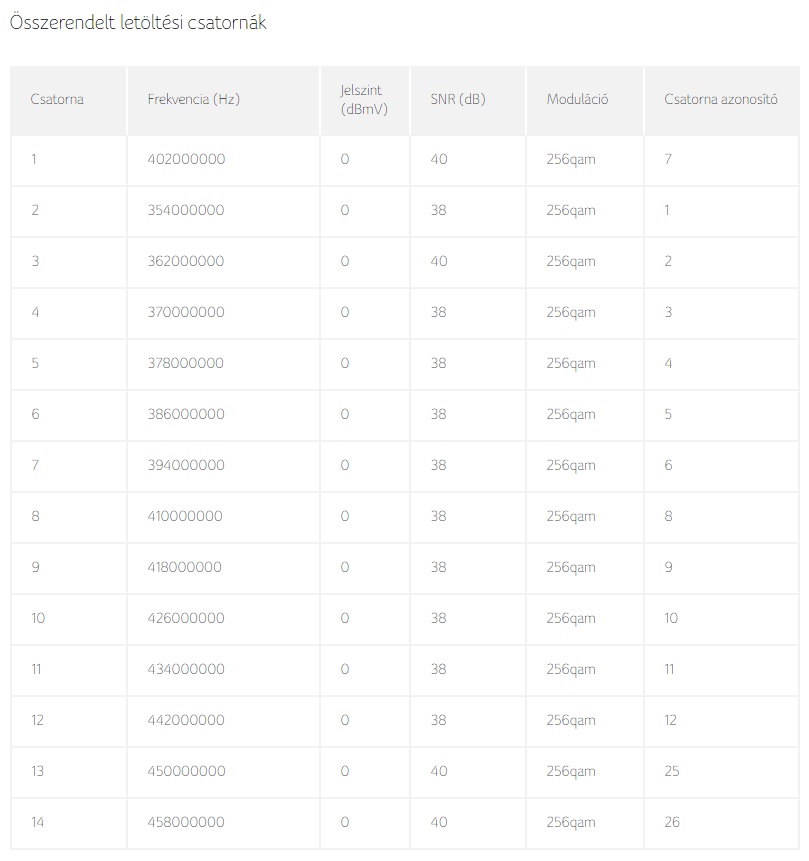Image resolution: width=809 pixels, height=861 pixels.
Task: Click channel identifier 26
Action: pyautogui.click(x=672, y=822)
